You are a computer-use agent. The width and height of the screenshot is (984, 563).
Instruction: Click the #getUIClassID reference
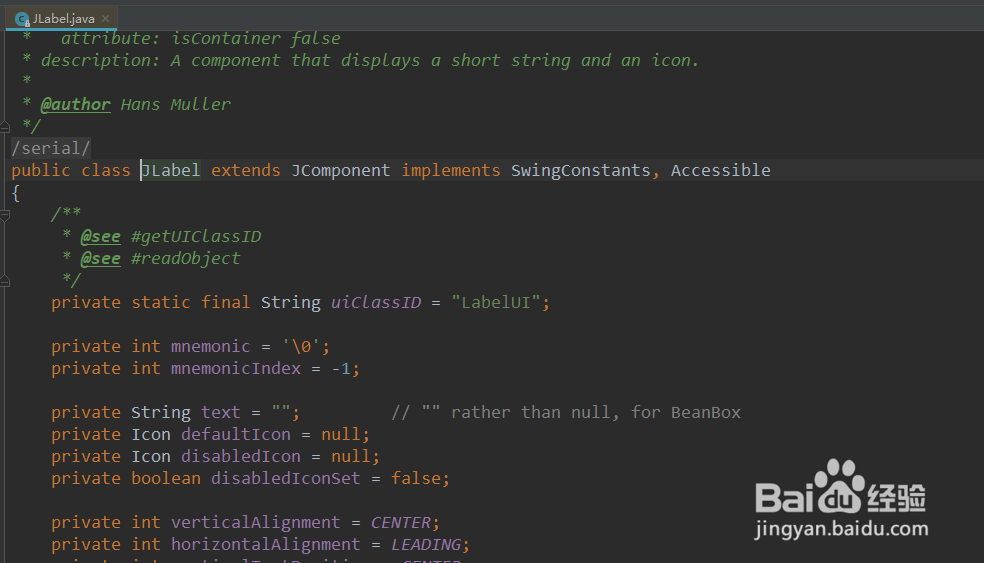[x=196, y=237]
